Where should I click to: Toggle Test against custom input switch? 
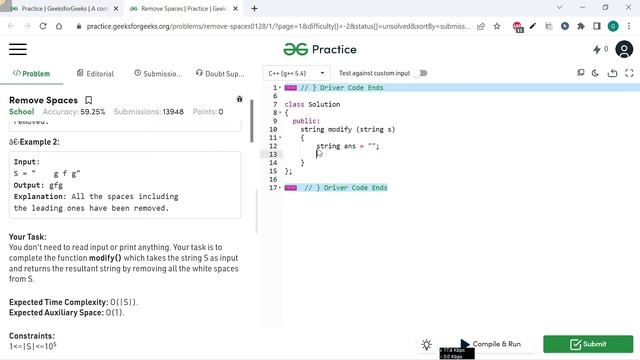pyautogui.click(x=422, y=73)
